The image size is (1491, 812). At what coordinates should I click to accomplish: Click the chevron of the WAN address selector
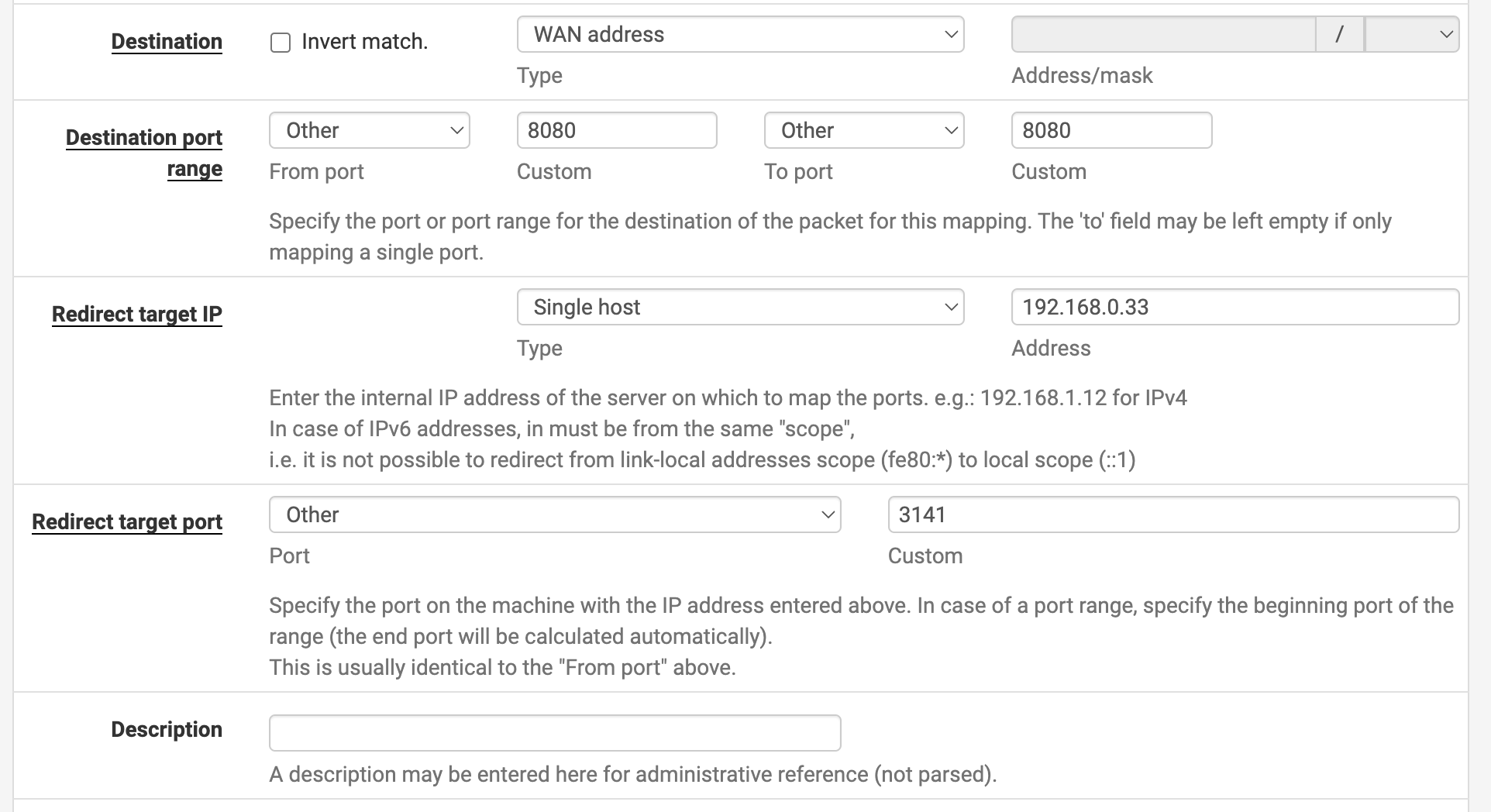click(x=952, y=34)
